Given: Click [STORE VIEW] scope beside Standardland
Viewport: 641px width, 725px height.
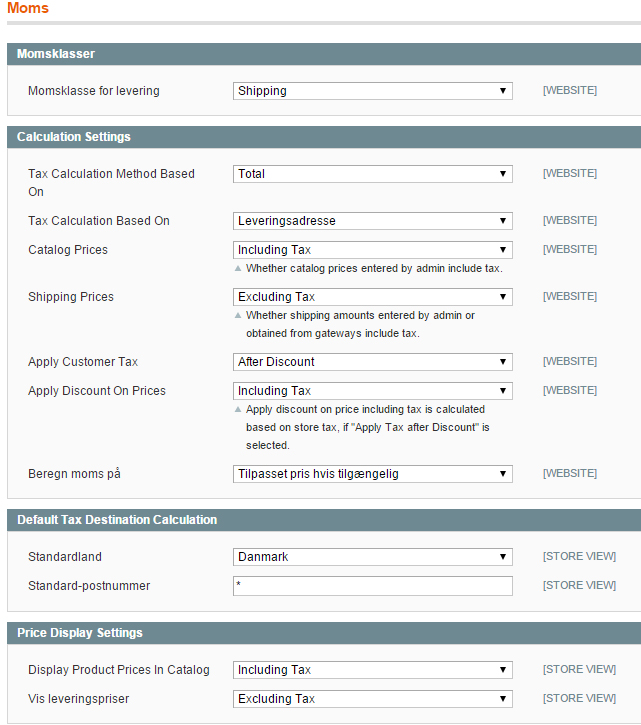Looking at the screenshot, I should (579, 557).
